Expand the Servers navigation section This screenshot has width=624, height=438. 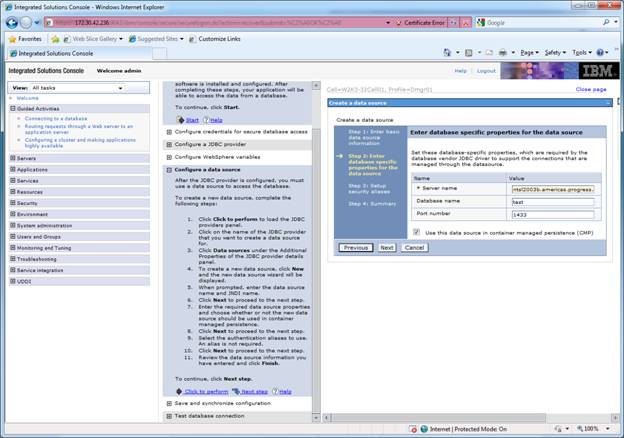point(13,158)
